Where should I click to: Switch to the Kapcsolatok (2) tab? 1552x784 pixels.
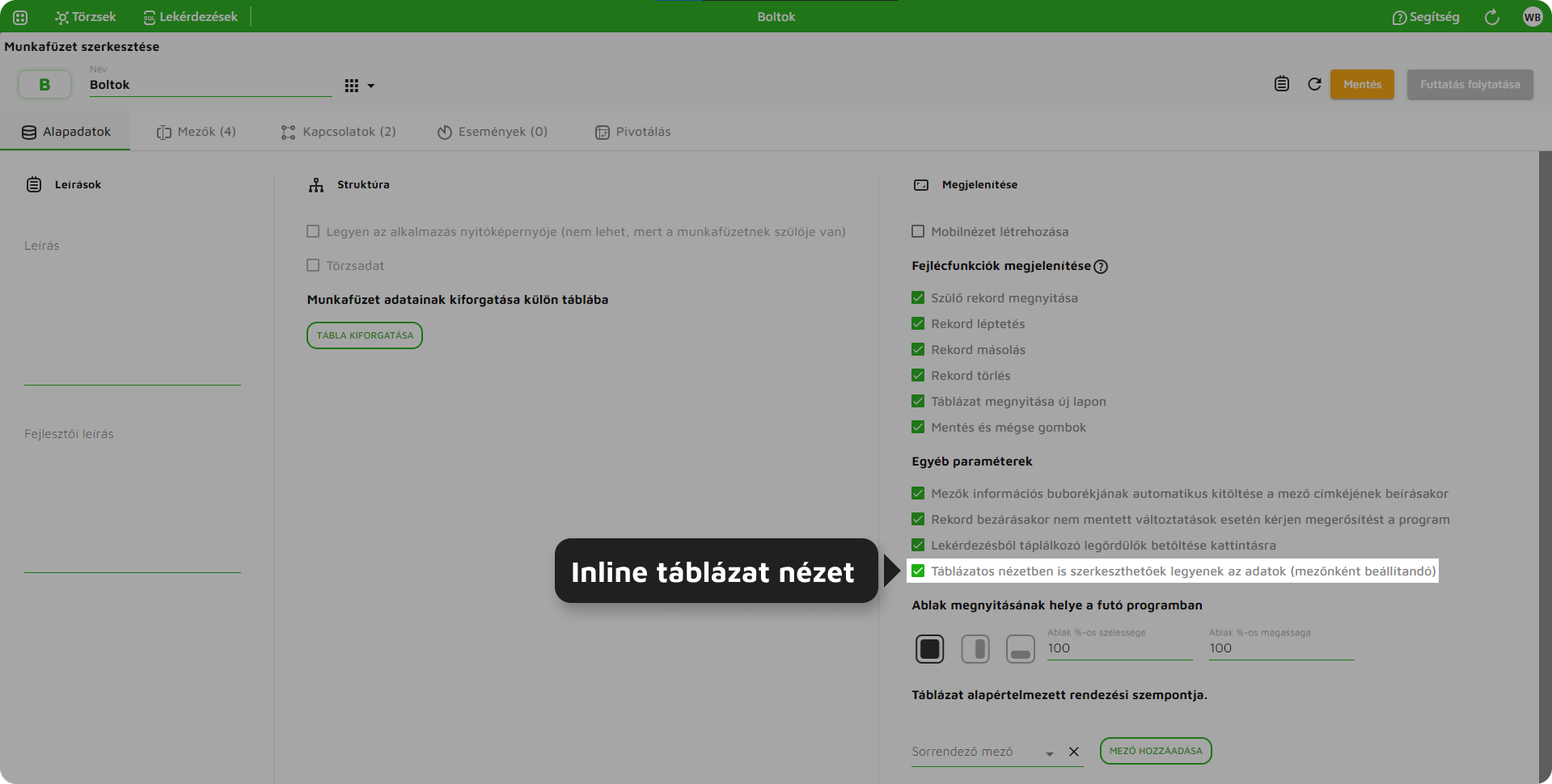(x=338, y=132)
